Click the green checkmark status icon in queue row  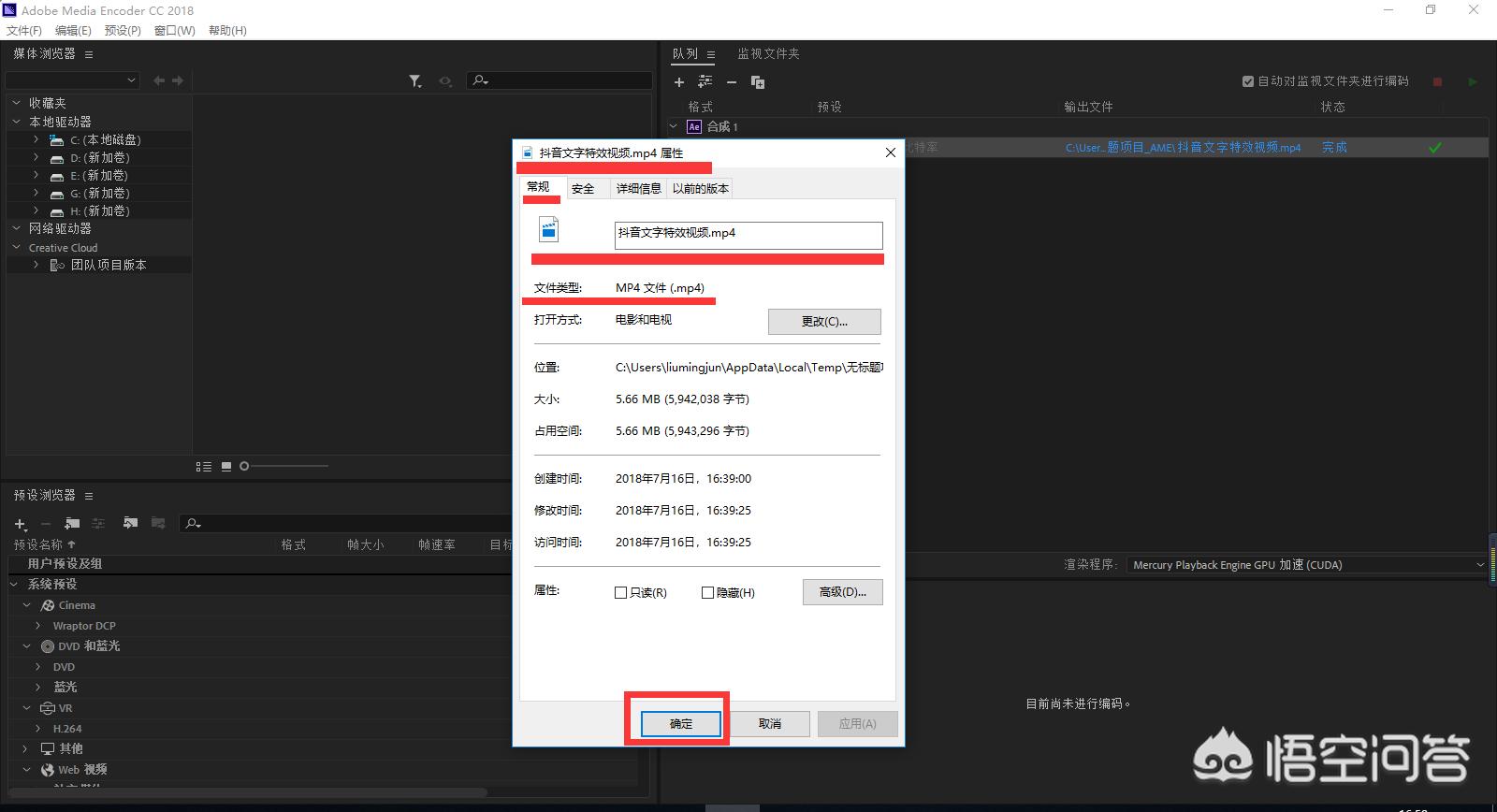(x=1435, y=148)
